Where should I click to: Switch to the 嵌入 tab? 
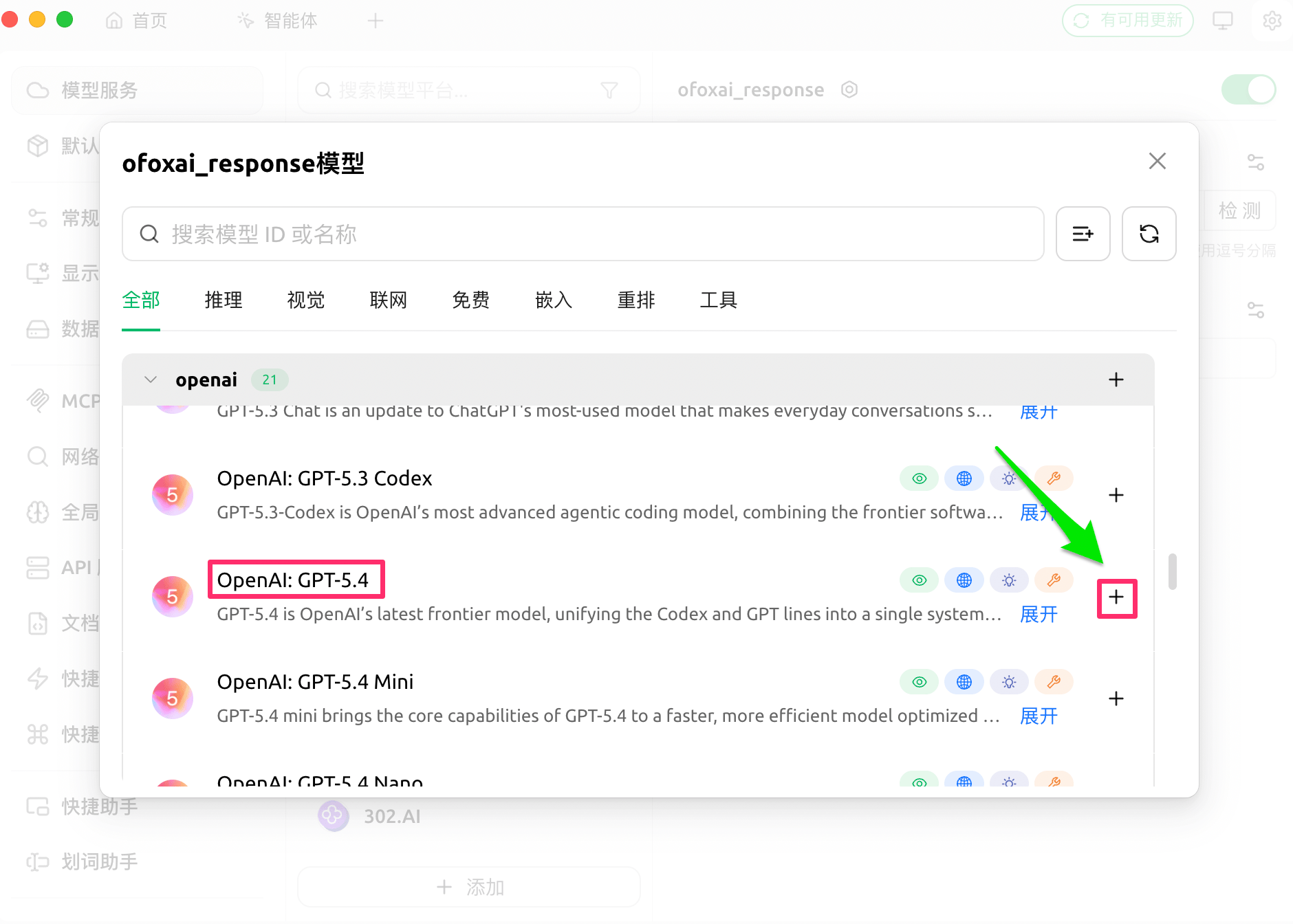tap(554, 300)
